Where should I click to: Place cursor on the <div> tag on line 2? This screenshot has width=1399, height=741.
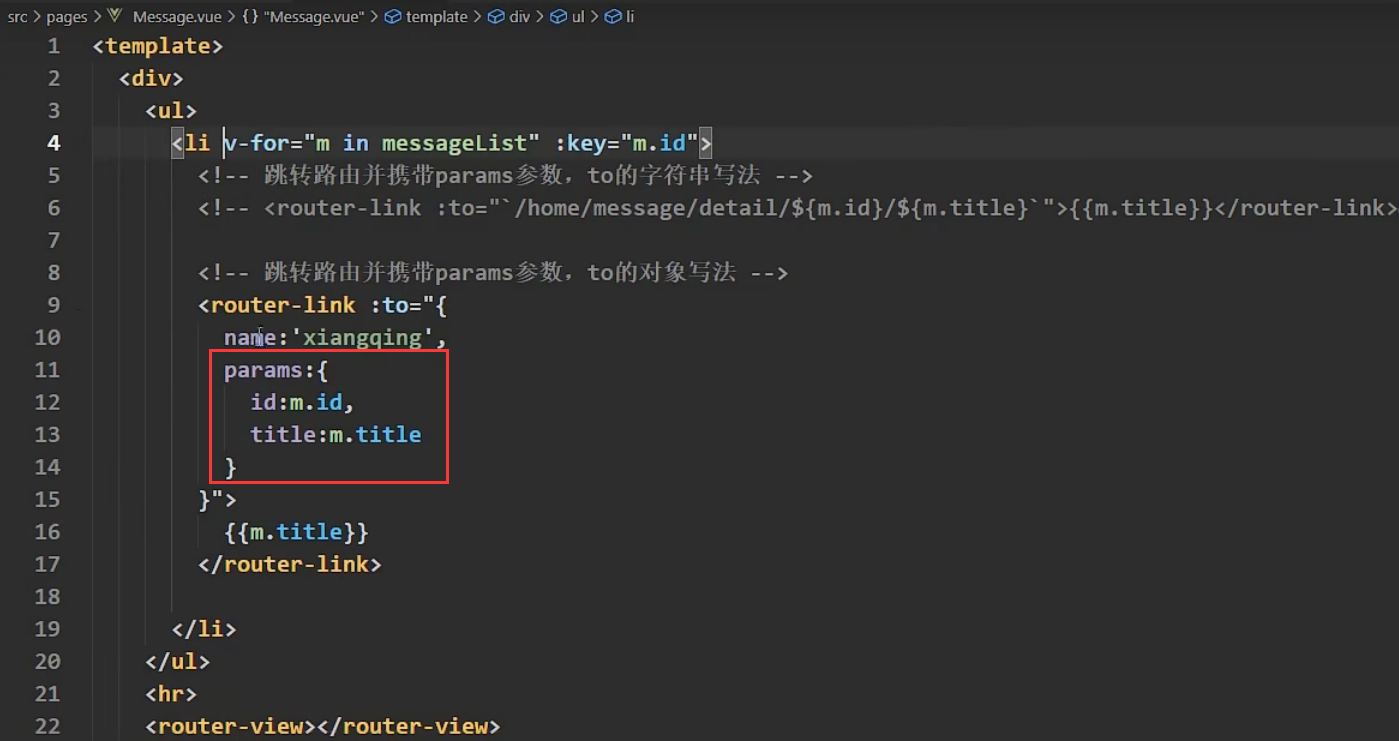[151, 78]
